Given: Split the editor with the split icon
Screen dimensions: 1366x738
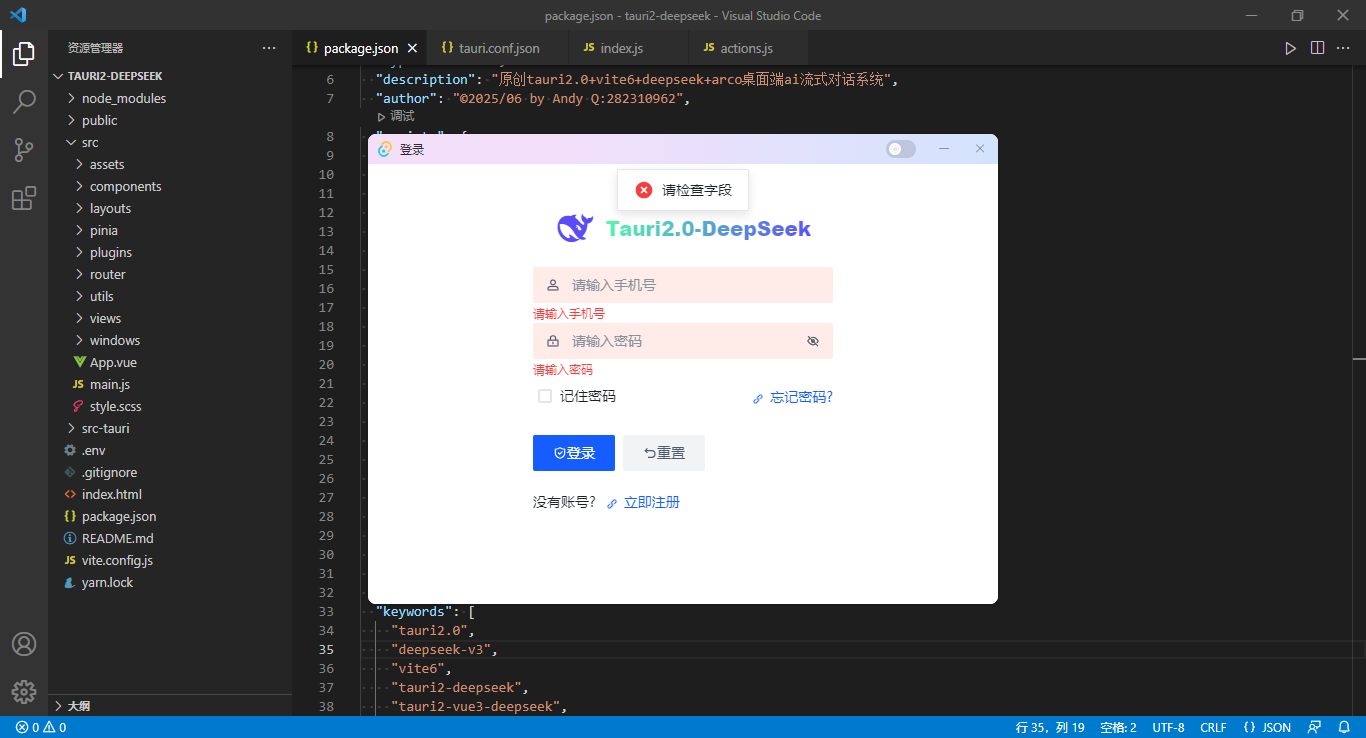Looking at the screenshot, I should [1317, 48].
